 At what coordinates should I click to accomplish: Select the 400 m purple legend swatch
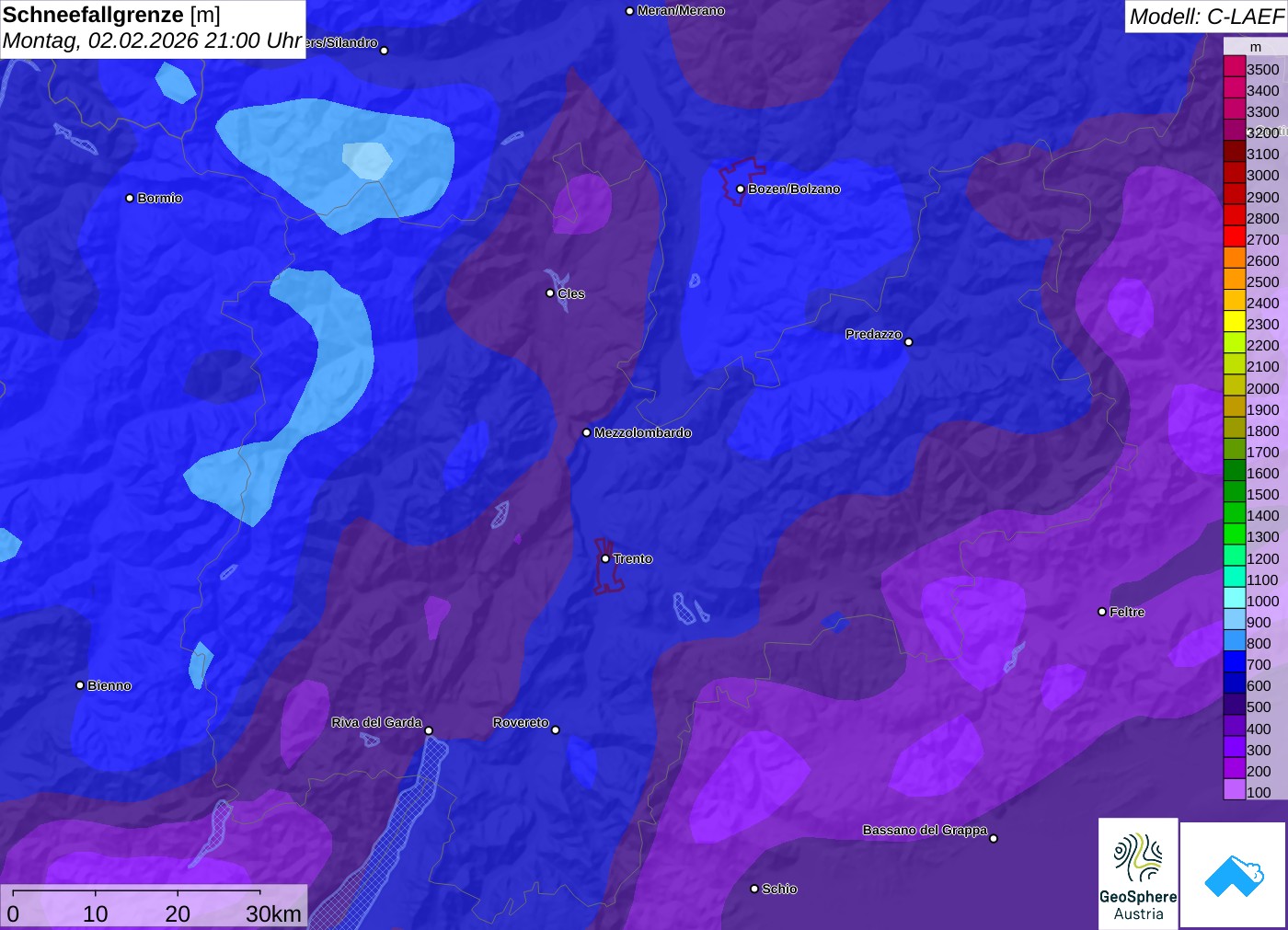(1235, 727)
